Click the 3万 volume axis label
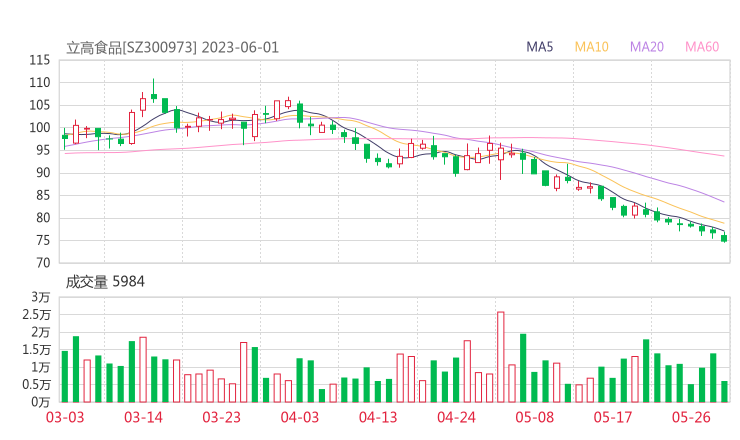Image resolution: width=740 pixels, height=440 pixels. [41, 297]
